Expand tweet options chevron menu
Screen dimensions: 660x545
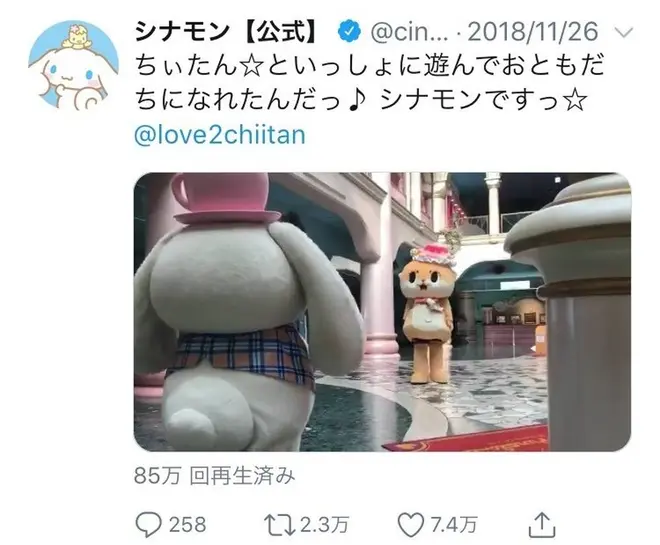pos(623,32)
